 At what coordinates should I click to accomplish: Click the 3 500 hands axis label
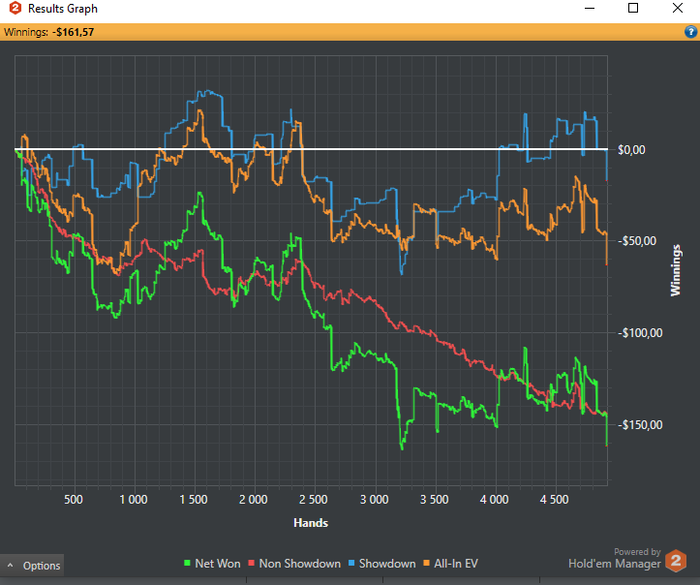(434, 499)
